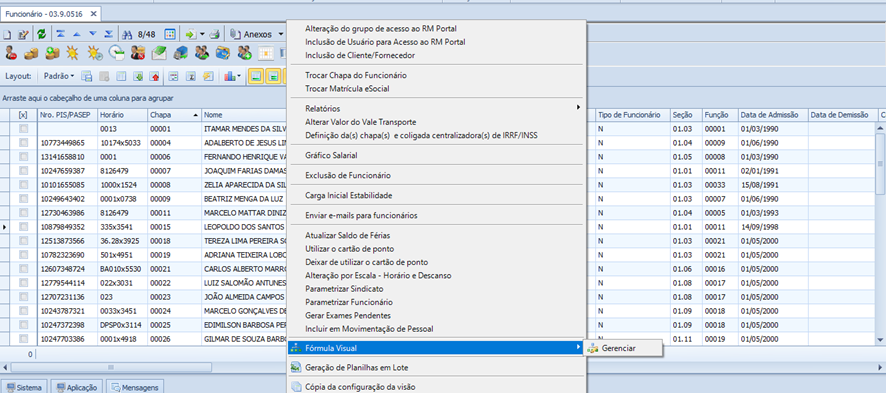The width and height of the screenshot is (886, 393).
Task: Click the coins with green plus icon
Action: (x=53, y=53)
